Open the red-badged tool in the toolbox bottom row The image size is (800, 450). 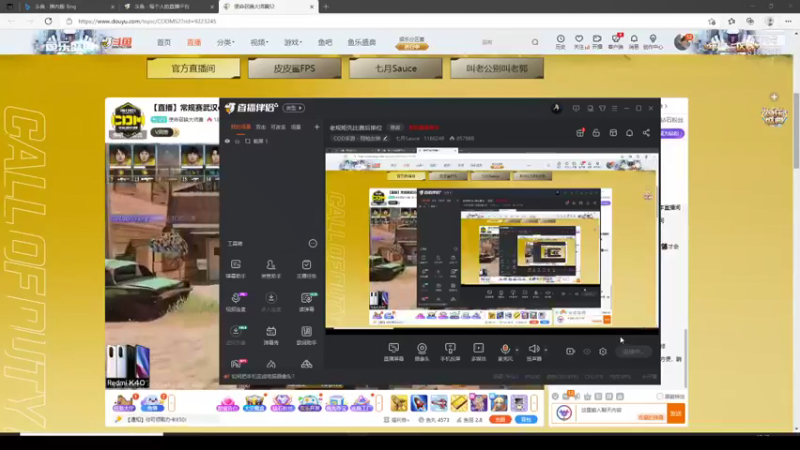click(237, 364)
